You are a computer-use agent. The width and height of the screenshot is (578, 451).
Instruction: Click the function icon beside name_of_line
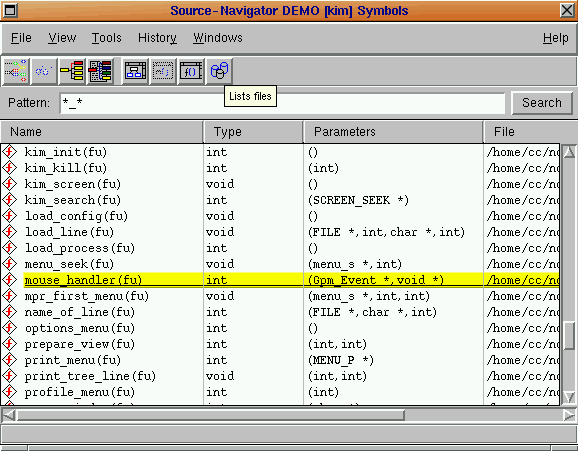pyautogui.click(x=10, y=312)
